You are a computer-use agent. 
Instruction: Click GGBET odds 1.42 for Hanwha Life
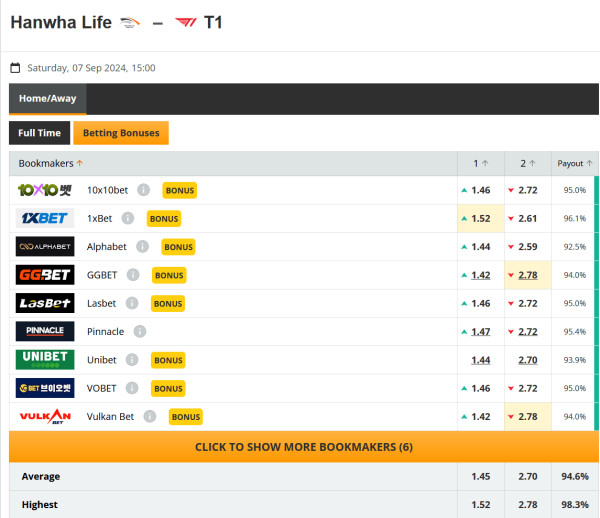pyautogui.click(x=481, y=275)
